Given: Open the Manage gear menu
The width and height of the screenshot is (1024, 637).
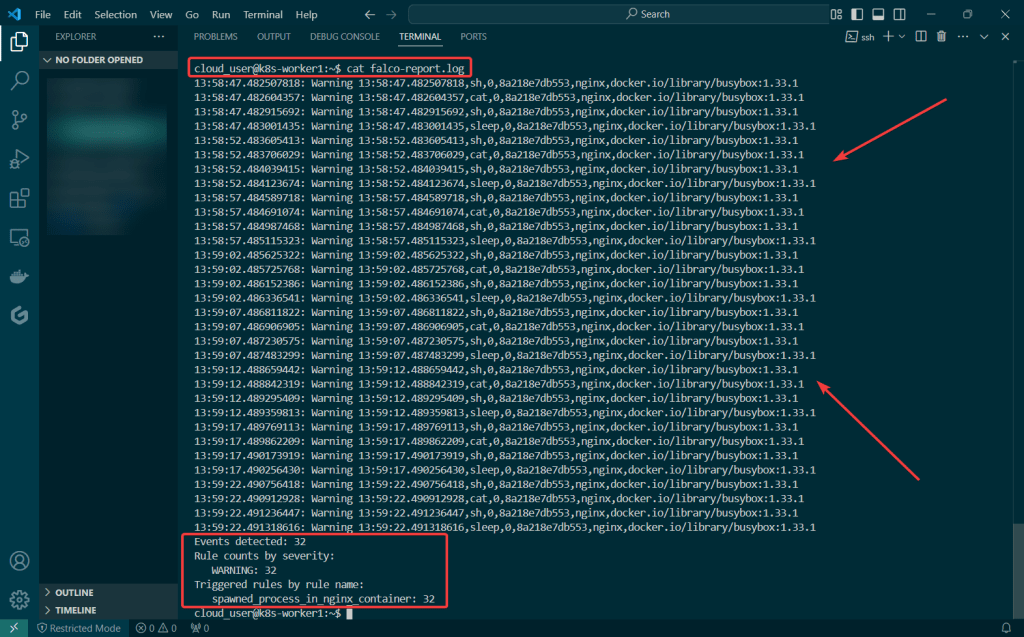Looking at the screenshot, I should [x=19, y=600].
